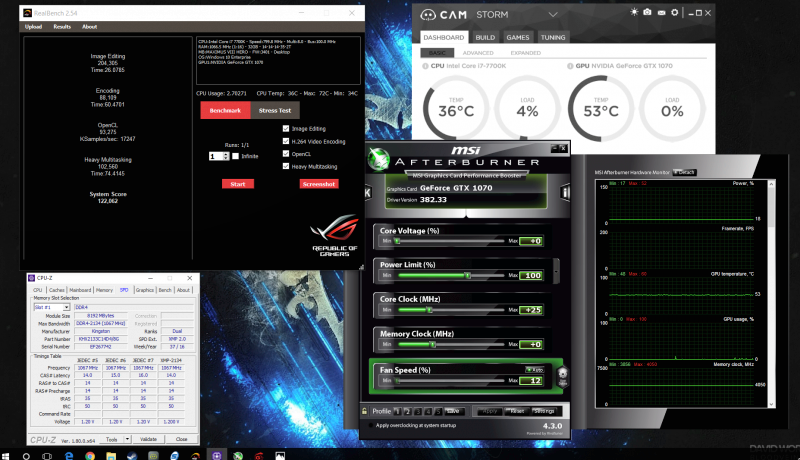Open the CPU-Z Memory tab

tap(104, 290)
